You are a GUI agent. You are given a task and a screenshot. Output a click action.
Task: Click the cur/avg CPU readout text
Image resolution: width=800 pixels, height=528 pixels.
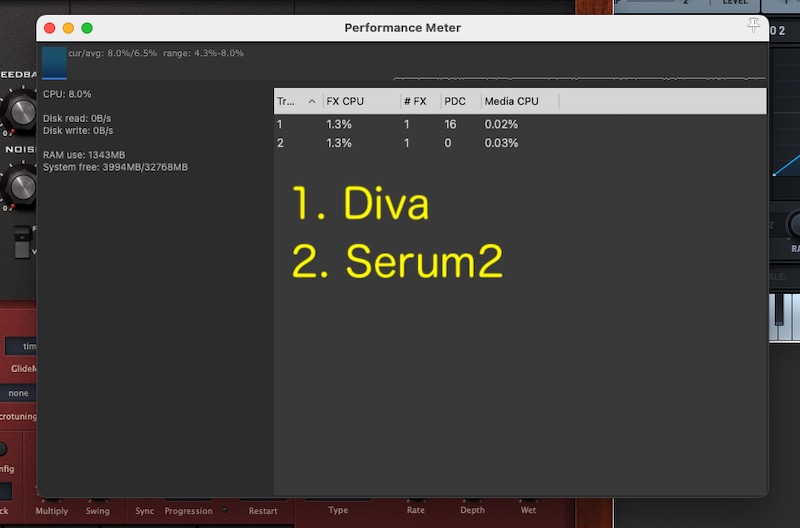[x=156, y=53]
